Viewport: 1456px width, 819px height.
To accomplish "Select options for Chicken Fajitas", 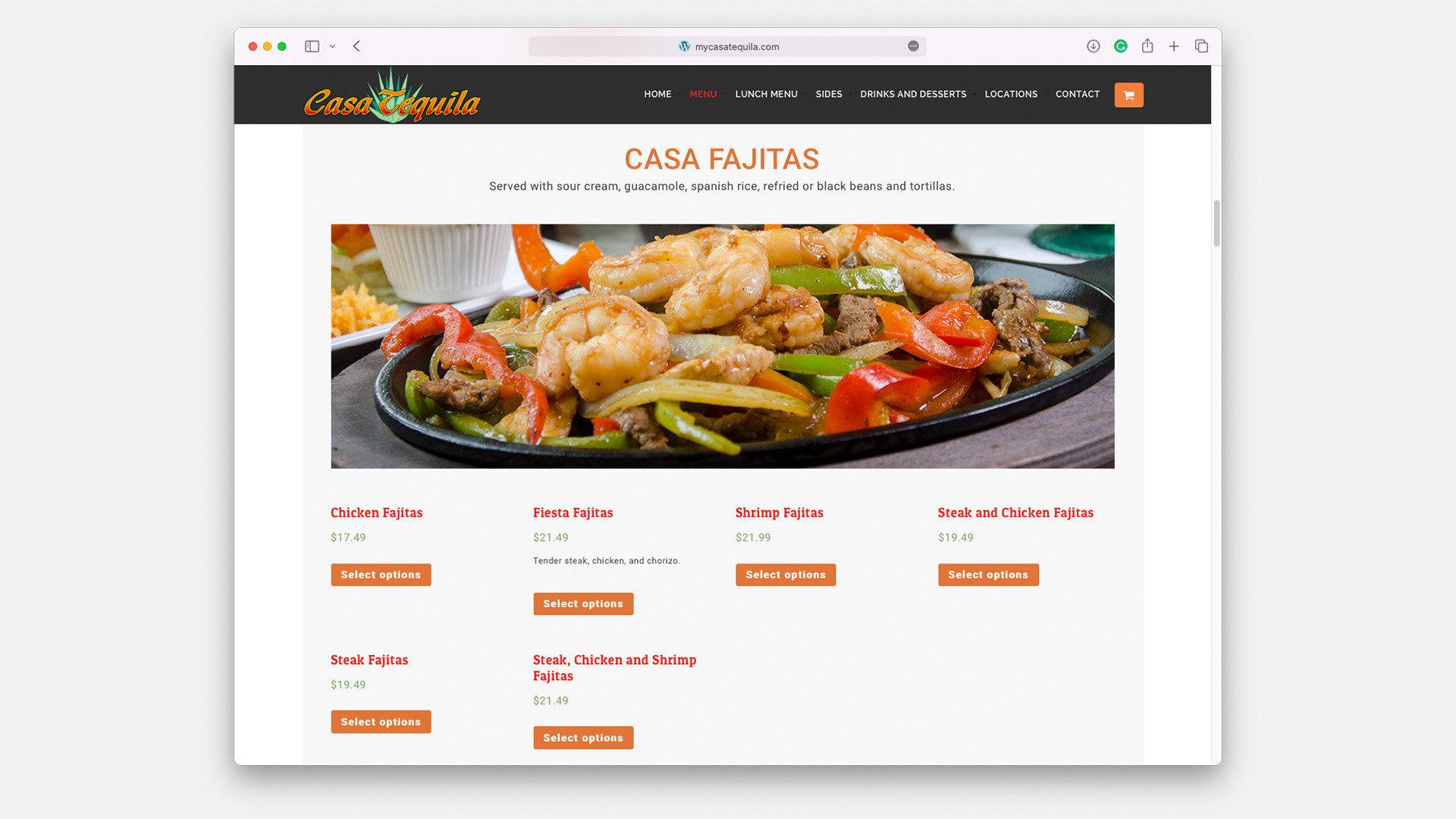I will pyautogui.click(x=381, y=575).
